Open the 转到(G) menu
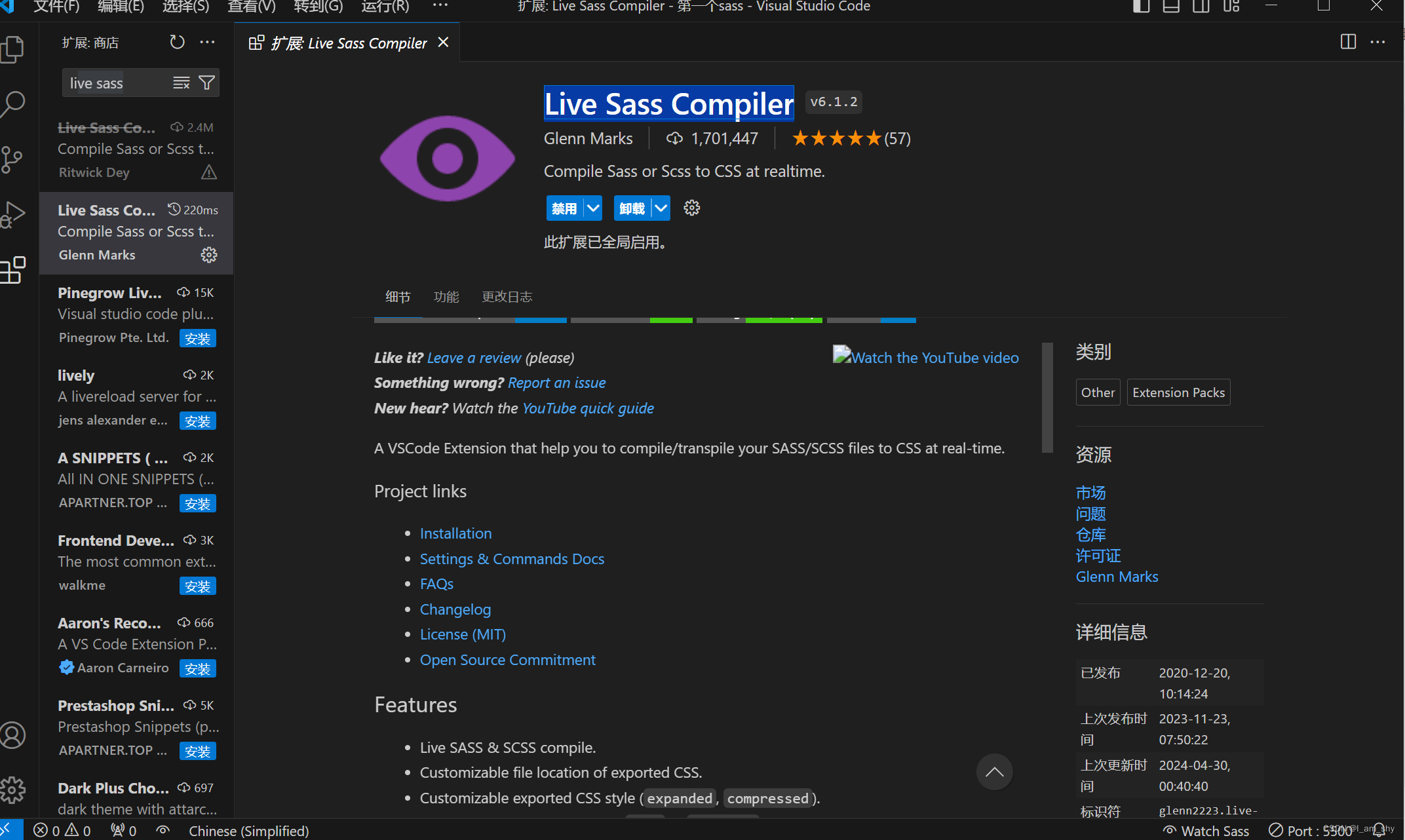The height and width of the screenshot is (840, 1405). [318, 7]
